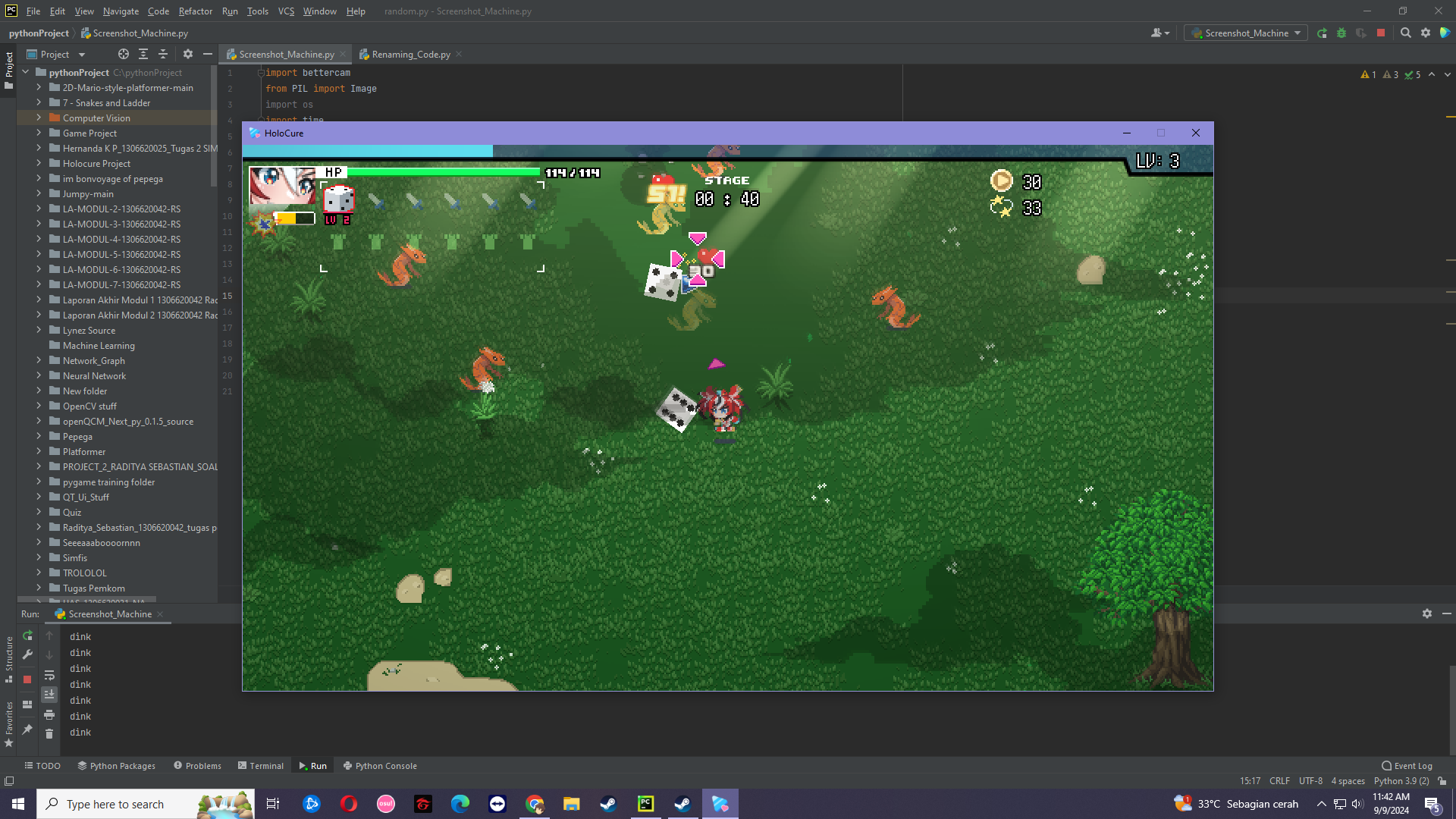The image size is (1456, 819).
Task: Open Search Everywhere with the magnifier icon
Action: [x=1406, y=33]
